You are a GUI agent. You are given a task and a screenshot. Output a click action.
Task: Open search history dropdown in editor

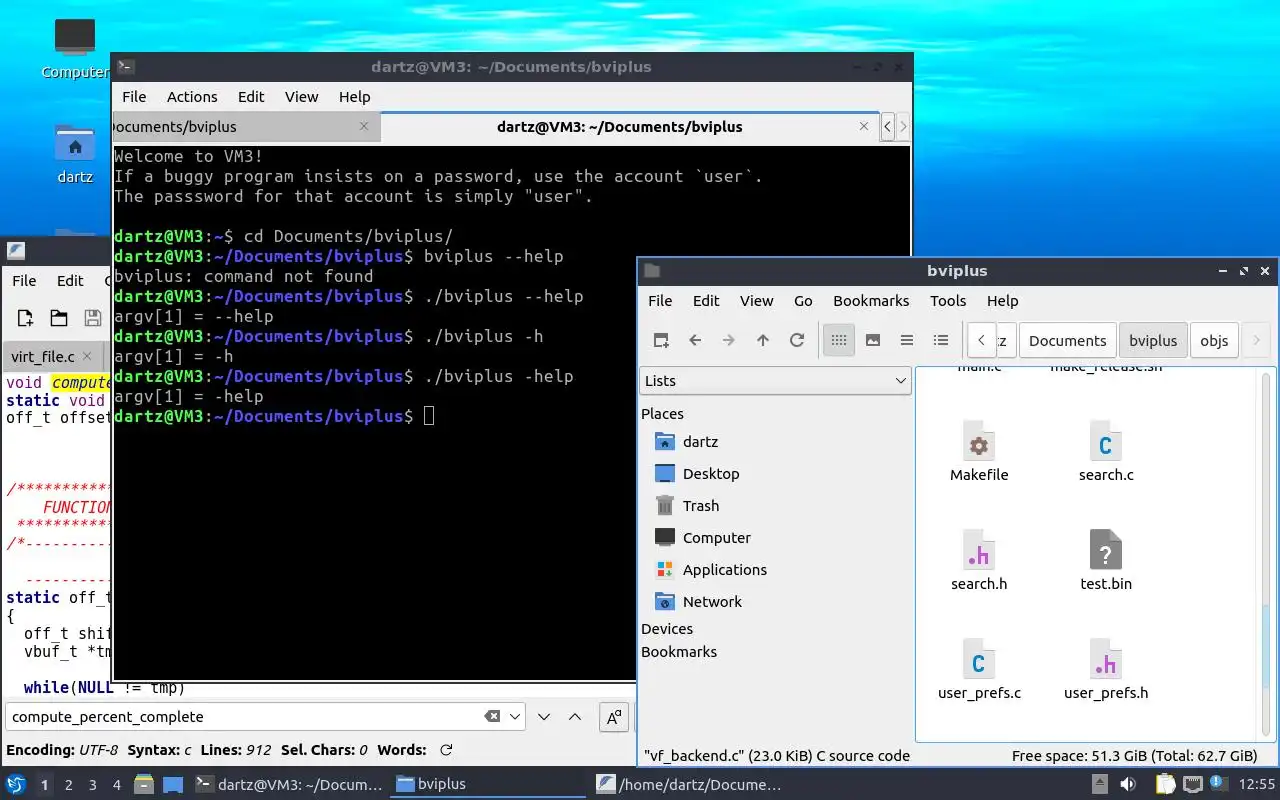coord(515,716)
